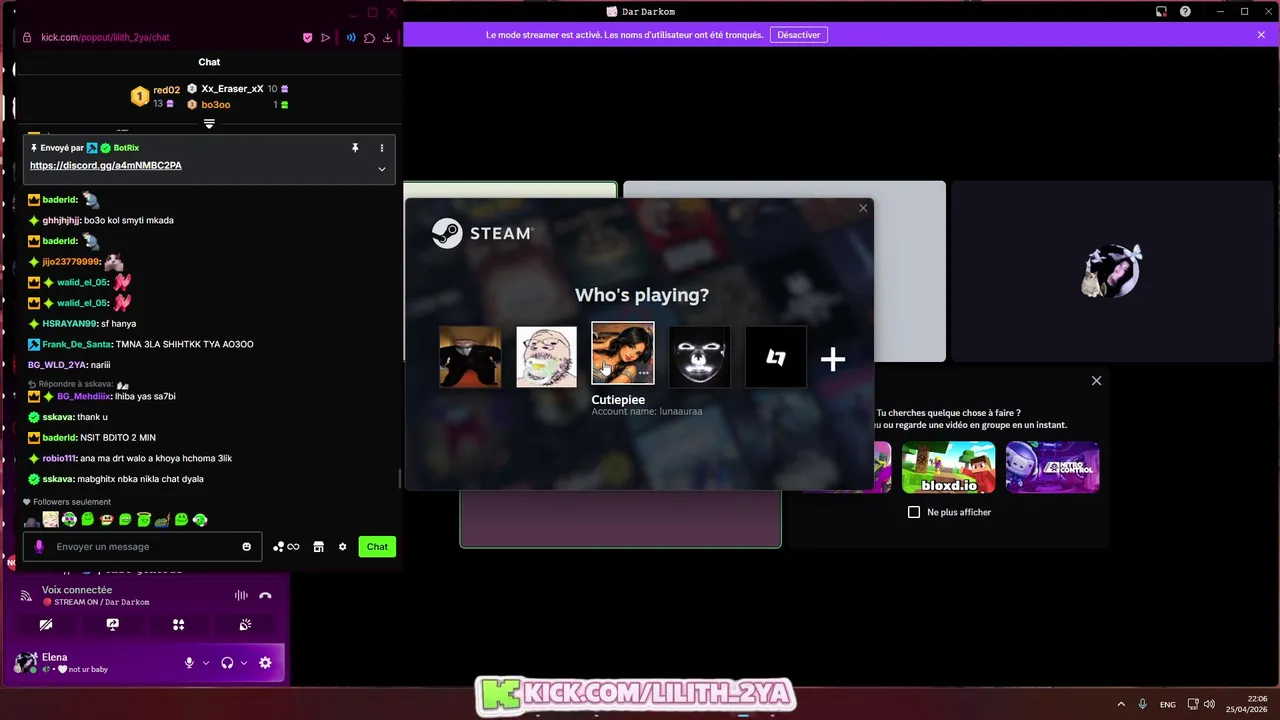Click the user avatar tile in call view
1280x720 pixels.
click(x=1113, y=271)
